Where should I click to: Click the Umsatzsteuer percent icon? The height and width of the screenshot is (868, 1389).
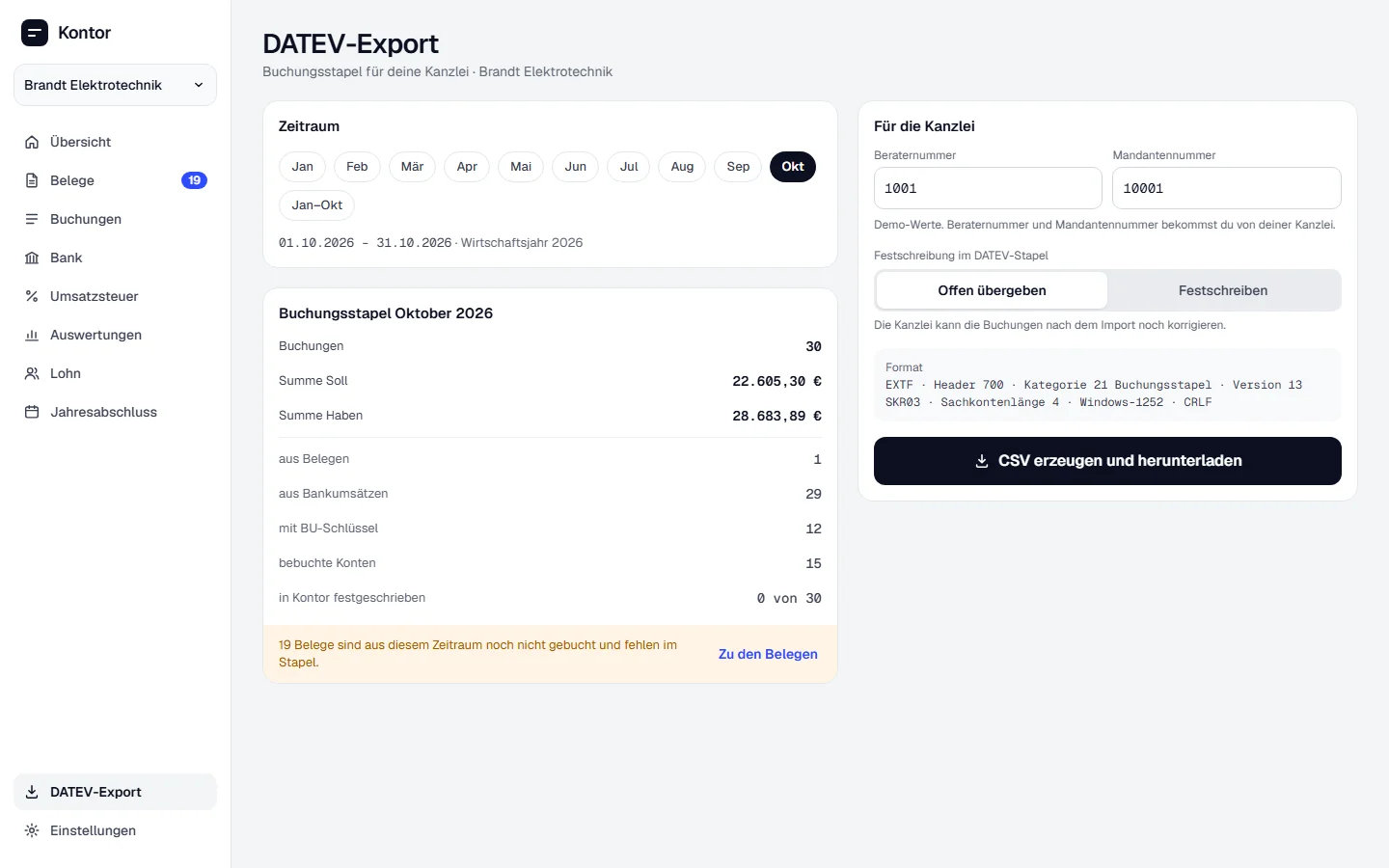tap(32, 296)
